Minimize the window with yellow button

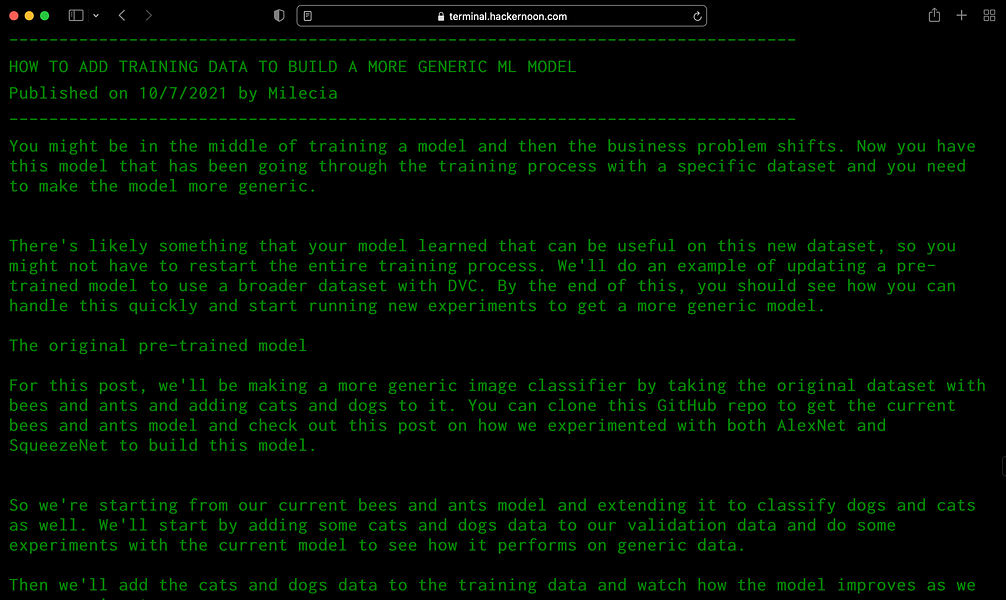29,15
